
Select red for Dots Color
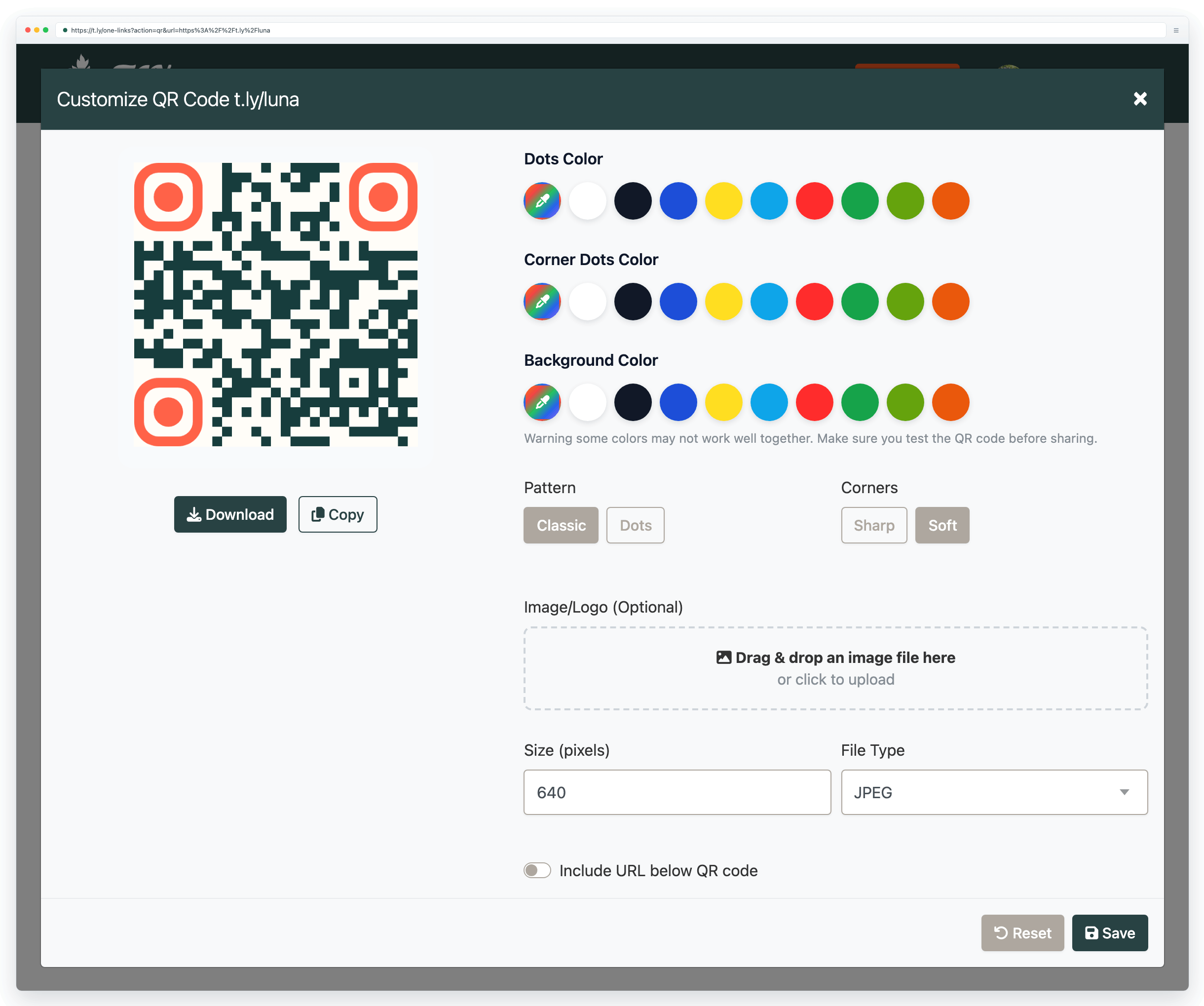[814, 201]
